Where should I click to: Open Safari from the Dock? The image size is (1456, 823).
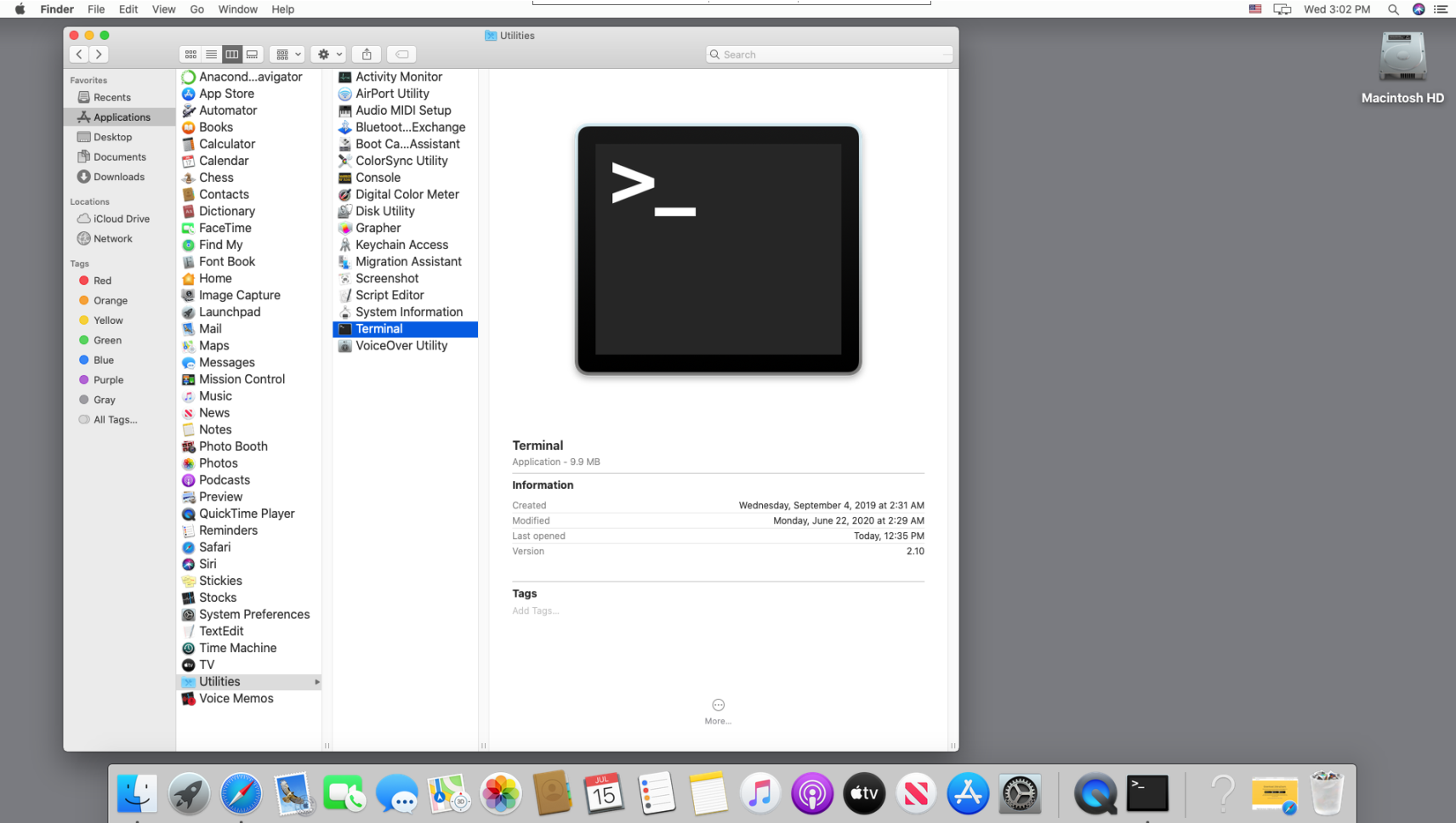click(x=241, y=794)
